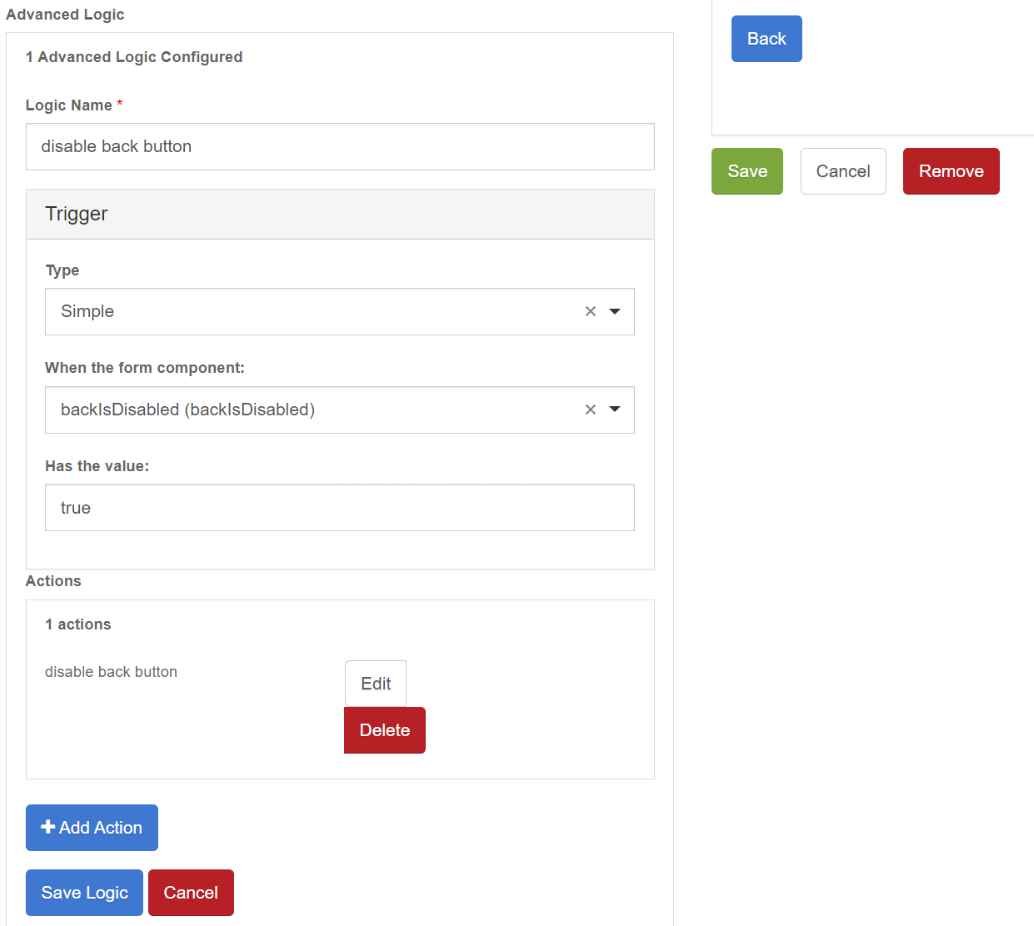
Task: Select the 'disable back button' action entry
Action: pyautogui.click(x=111, y=672)
